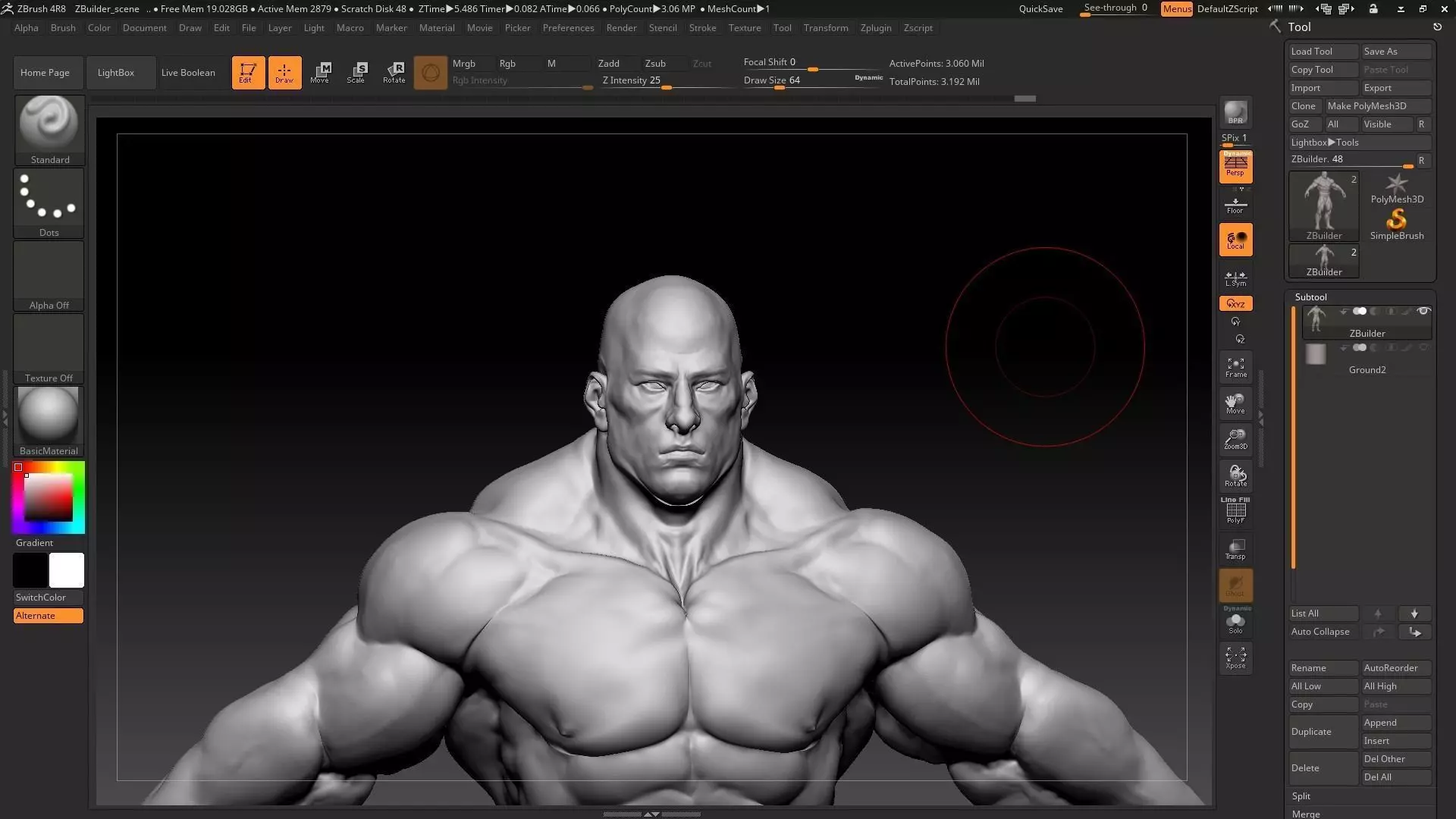Open the Zplugin menu
Image resolution: width=1456 pixels, height=819 pixels.
click(876, 28)
